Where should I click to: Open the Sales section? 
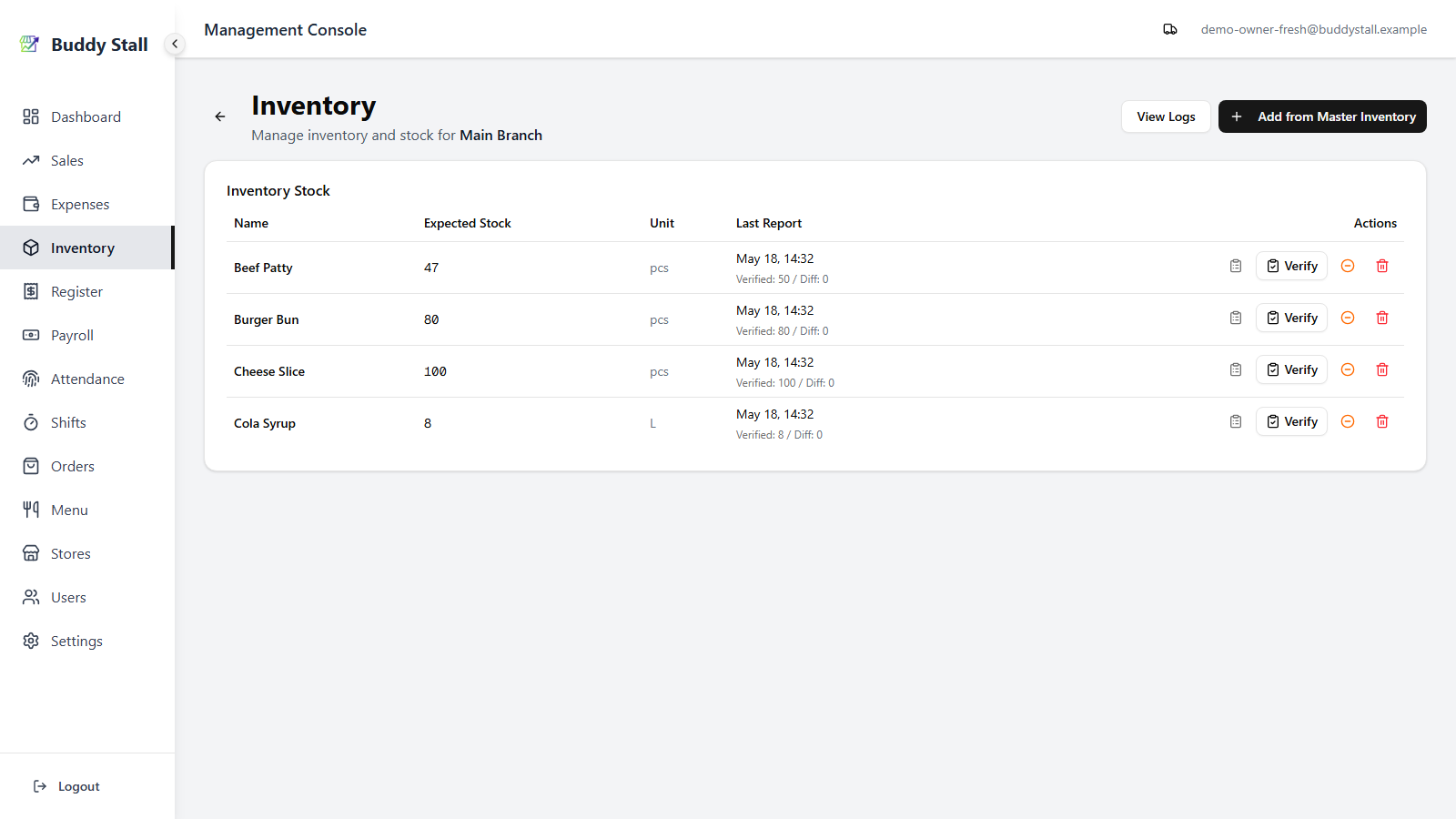[86, 160]
